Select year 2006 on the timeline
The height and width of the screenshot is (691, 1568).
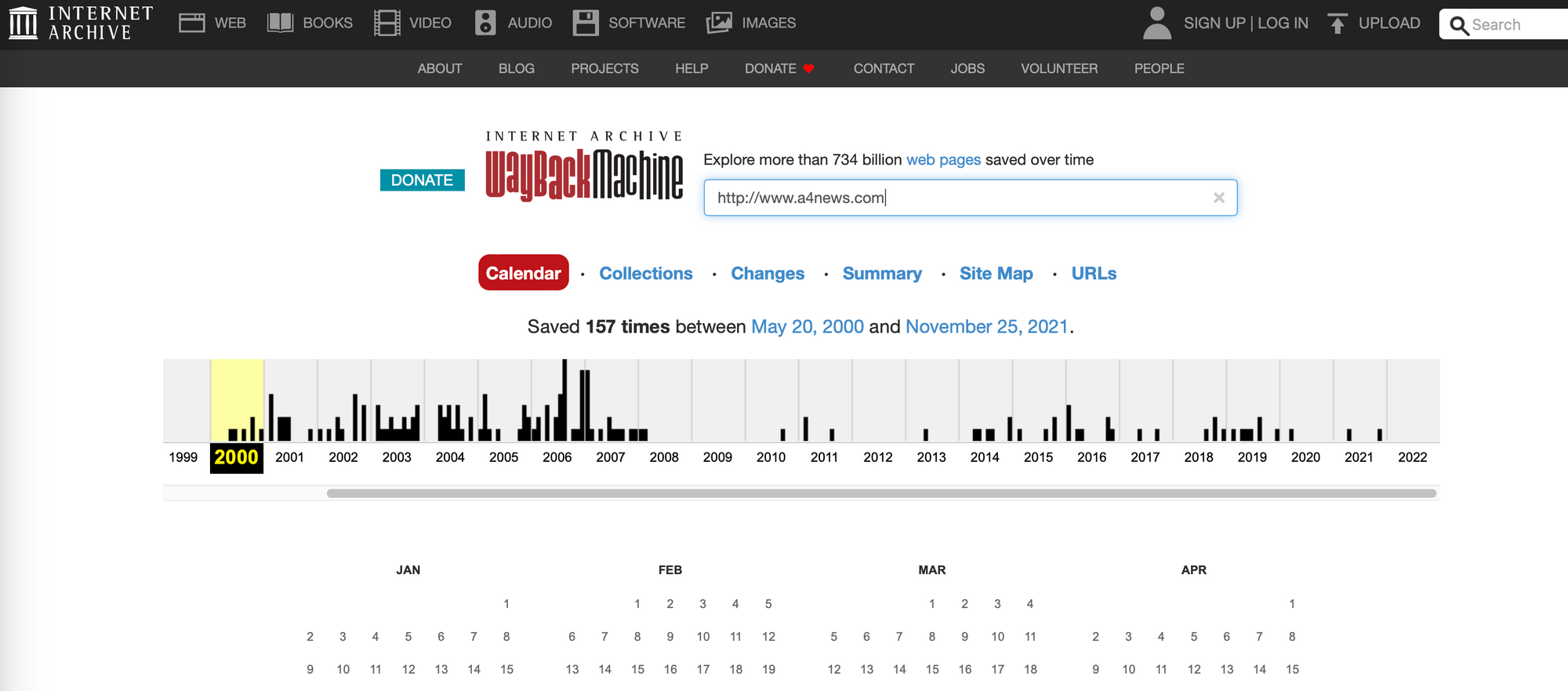click(x=557, y=457)
